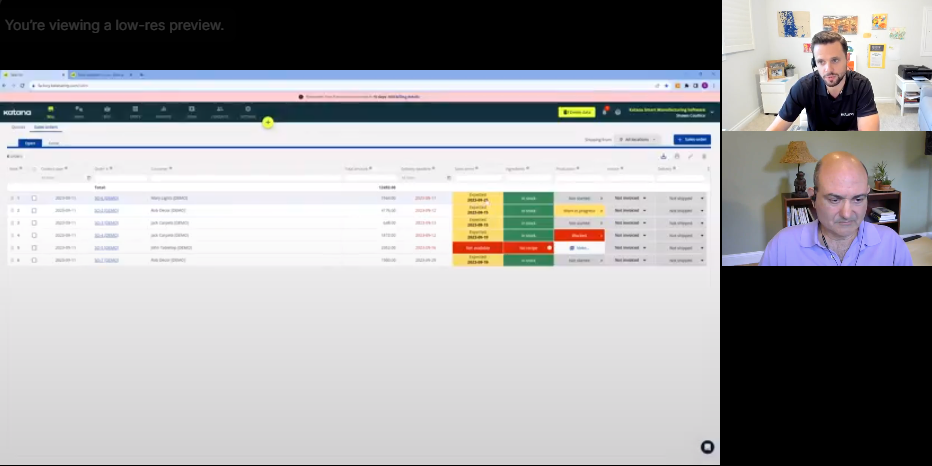Open the Make section icon
Image resolution: width=932 pixels, height=466 pixels.
coord(79,112)
